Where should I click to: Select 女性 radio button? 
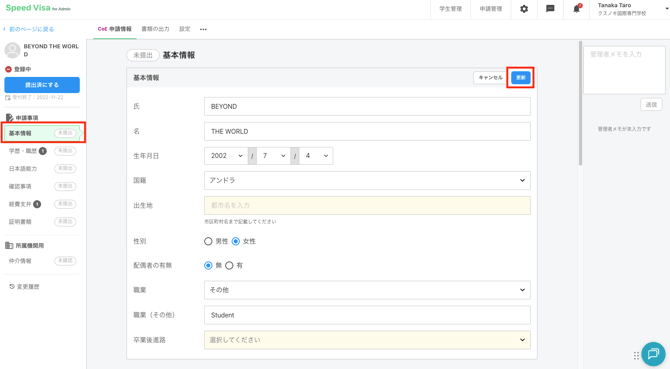coord(235,241)
